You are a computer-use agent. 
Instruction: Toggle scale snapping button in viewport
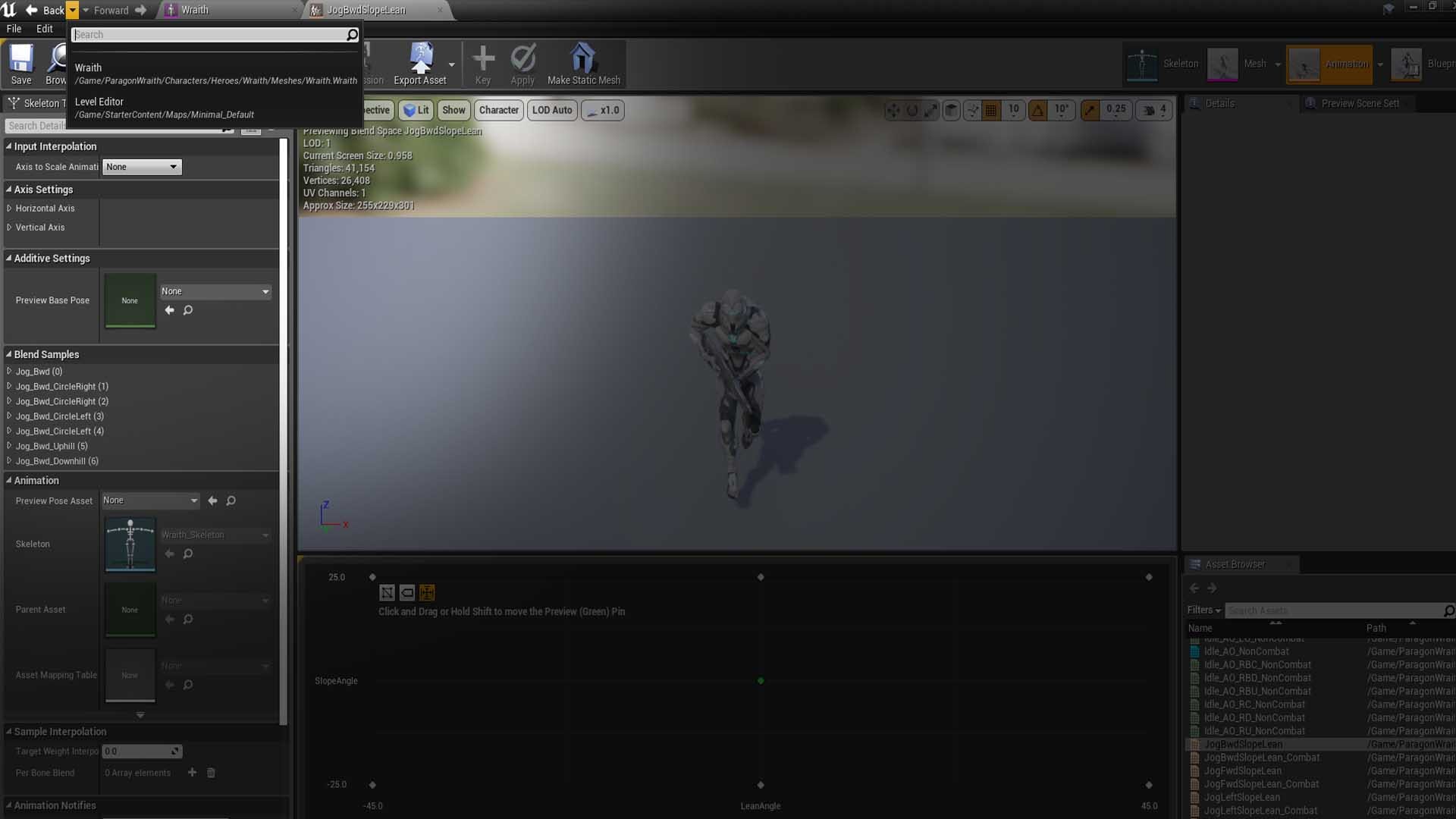(1090, 110)
